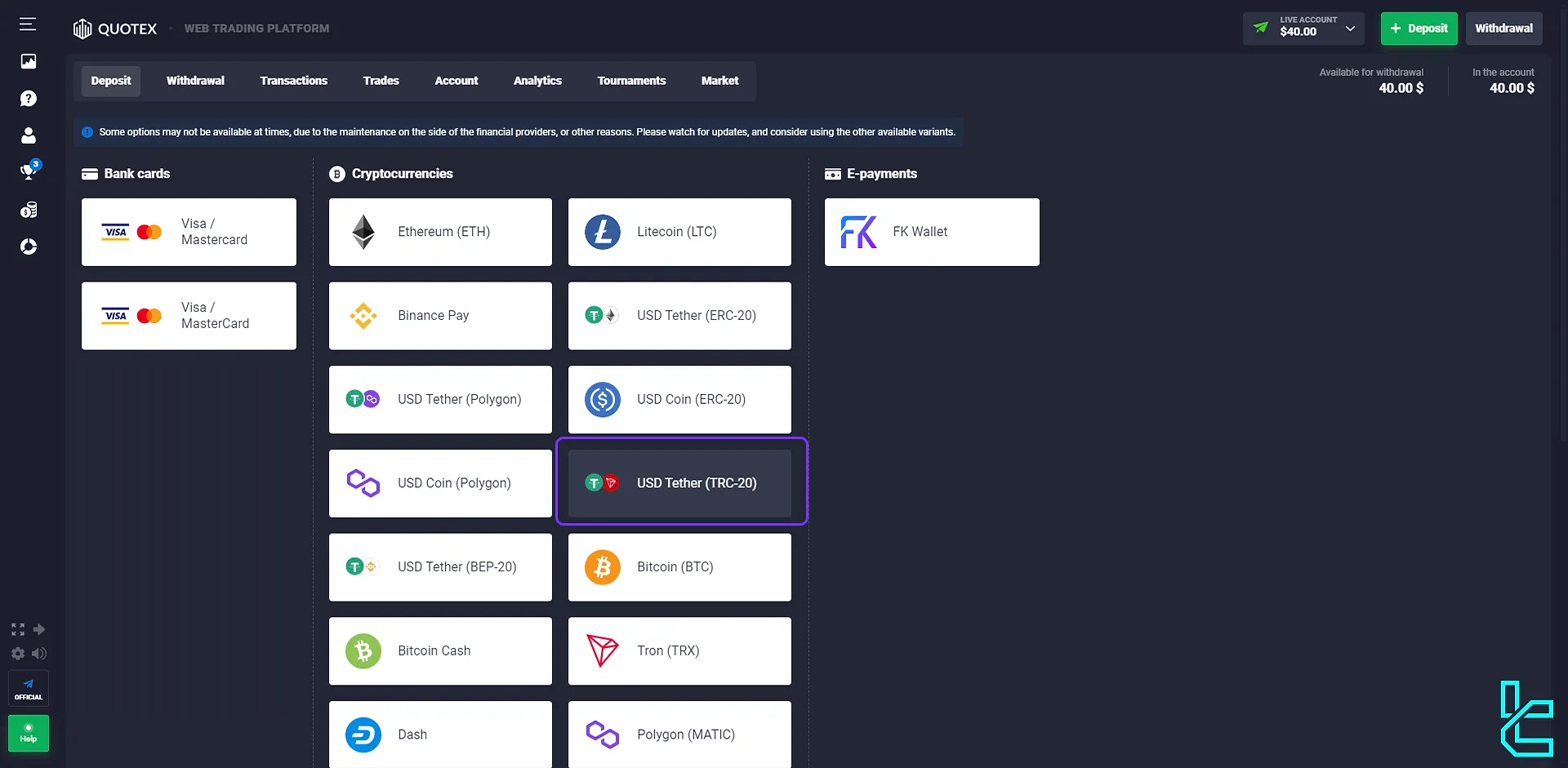Choose USD Tether (TRC-20) deposit option
The height and width of the screenshot is (768, 1568).
[x=679, y=483]
